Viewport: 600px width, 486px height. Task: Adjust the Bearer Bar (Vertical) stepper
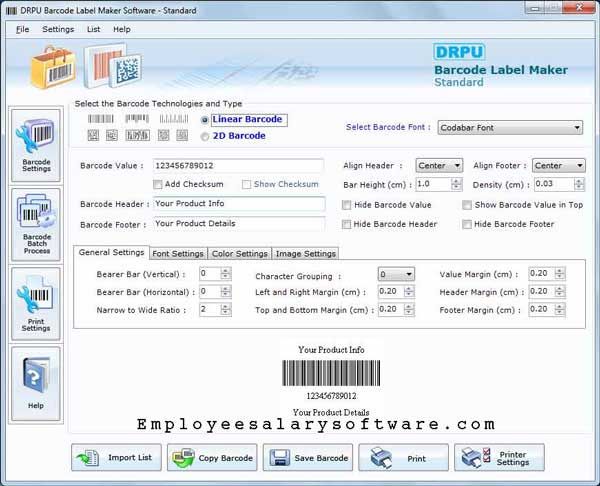tap(225, 274)
